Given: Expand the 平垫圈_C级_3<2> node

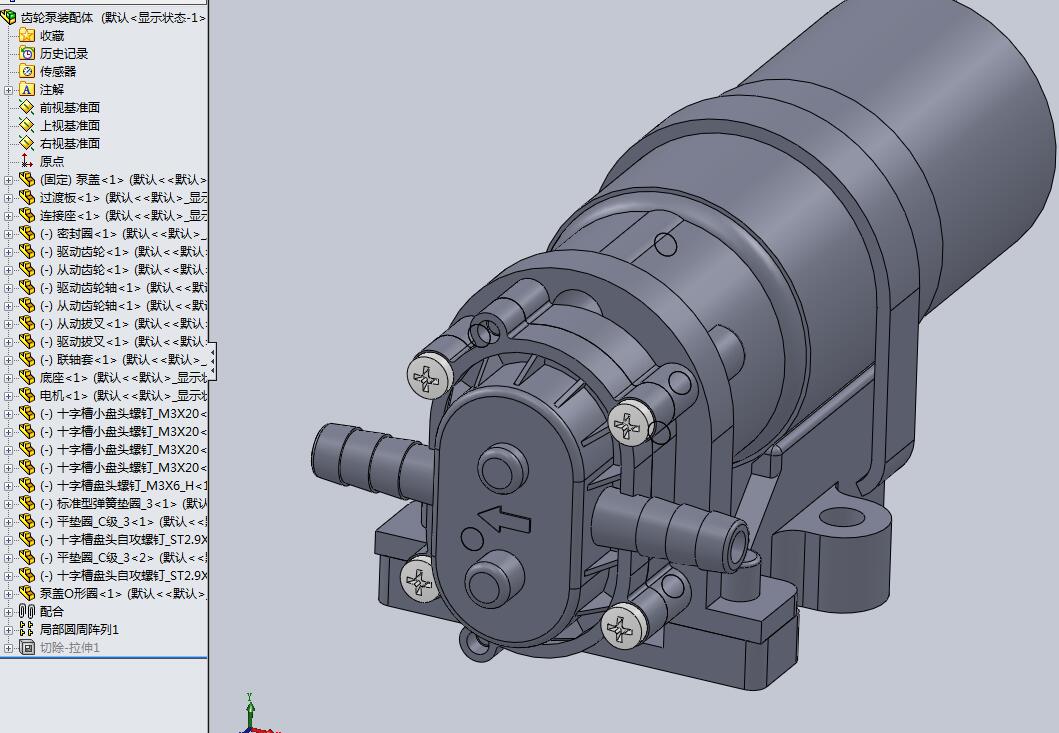Looking at the screenshot, I should (x=8, y=557).
